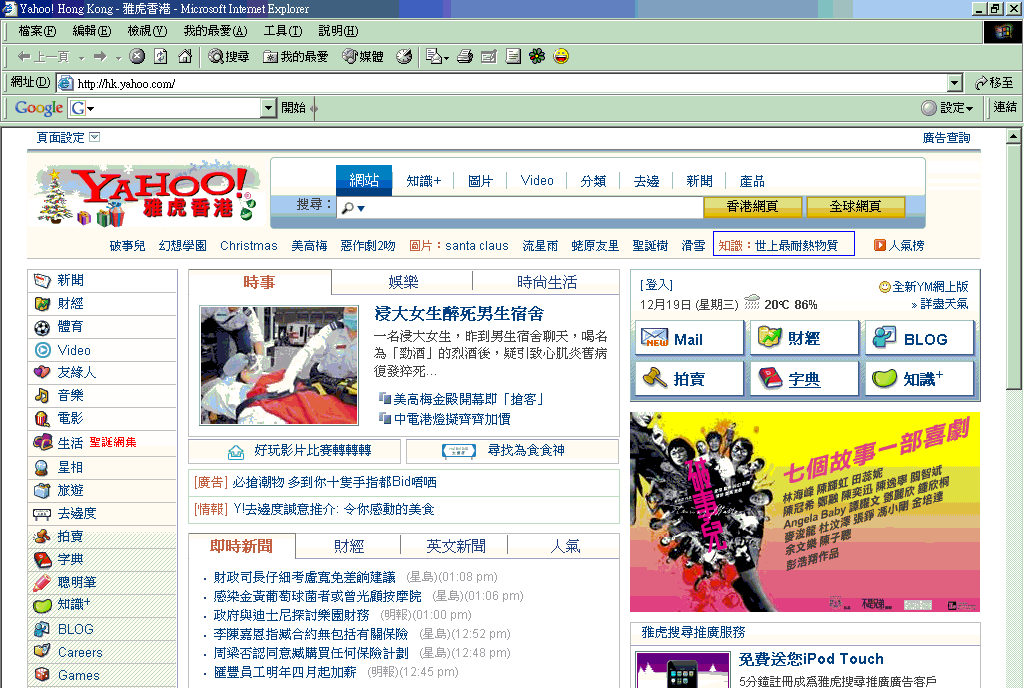Viewport: 1024px width, 688px height.
Task: Click the Forward arrow toolbar button
Action: pos(100,57)
